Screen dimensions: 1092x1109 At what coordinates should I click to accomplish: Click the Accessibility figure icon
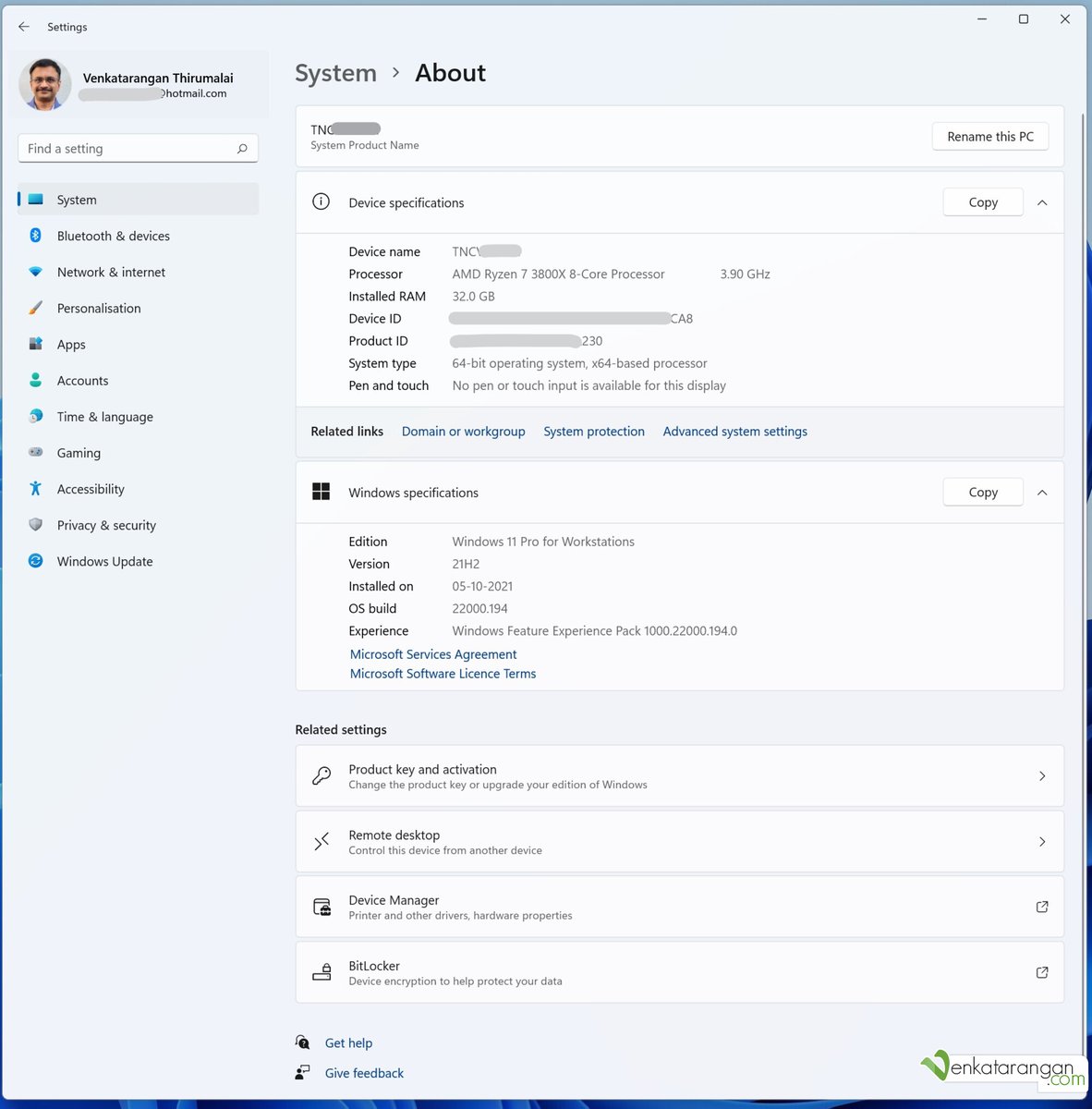(36, 488)
